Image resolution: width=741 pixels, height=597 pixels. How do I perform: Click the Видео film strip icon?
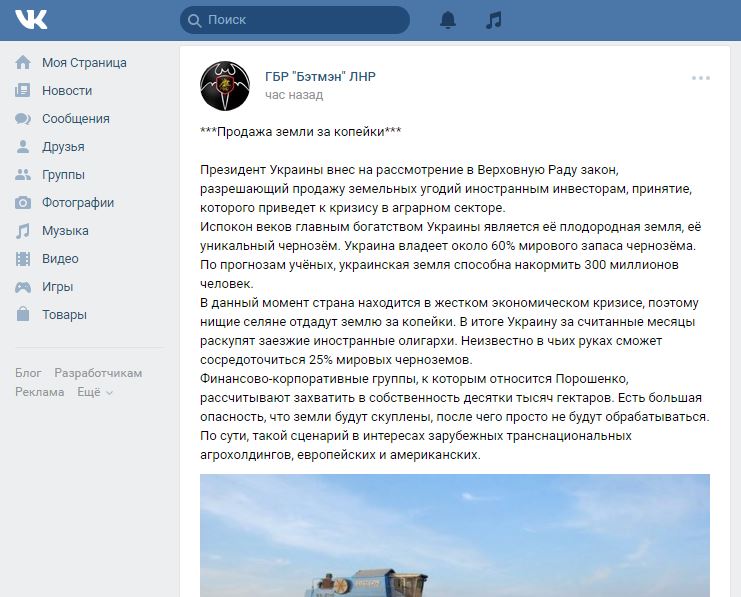[x=23, y=259]
